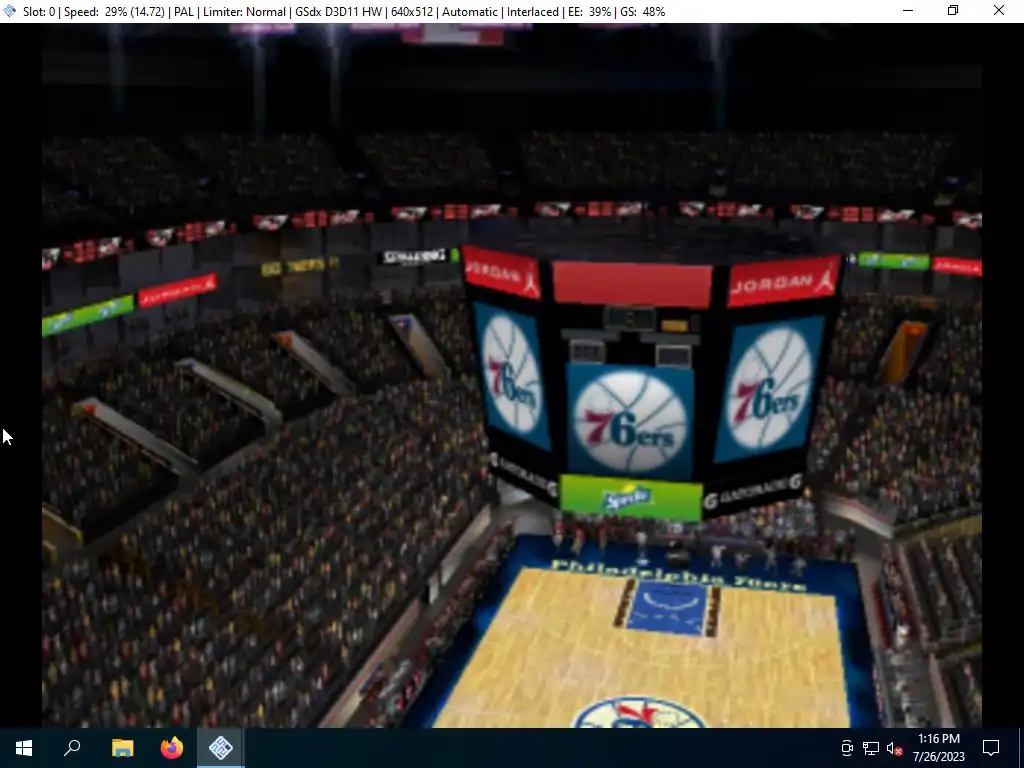Open the Meet Now tray icon

[x=846, y=748]
